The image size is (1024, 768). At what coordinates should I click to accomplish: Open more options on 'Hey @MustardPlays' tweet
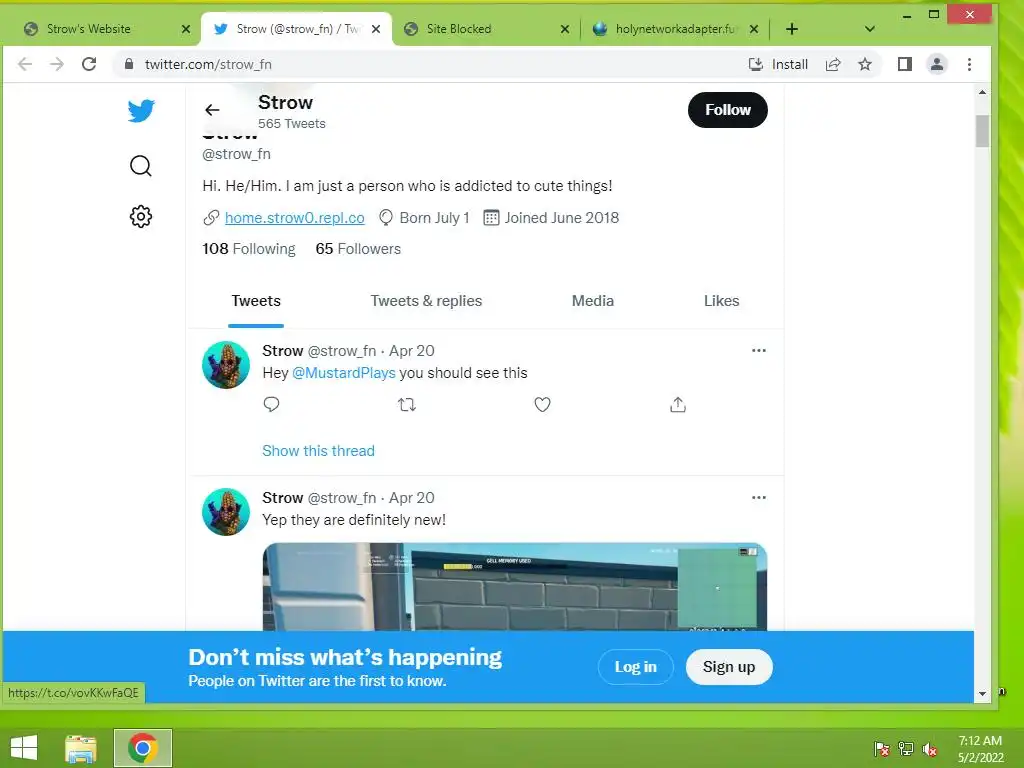pos(758,351)
